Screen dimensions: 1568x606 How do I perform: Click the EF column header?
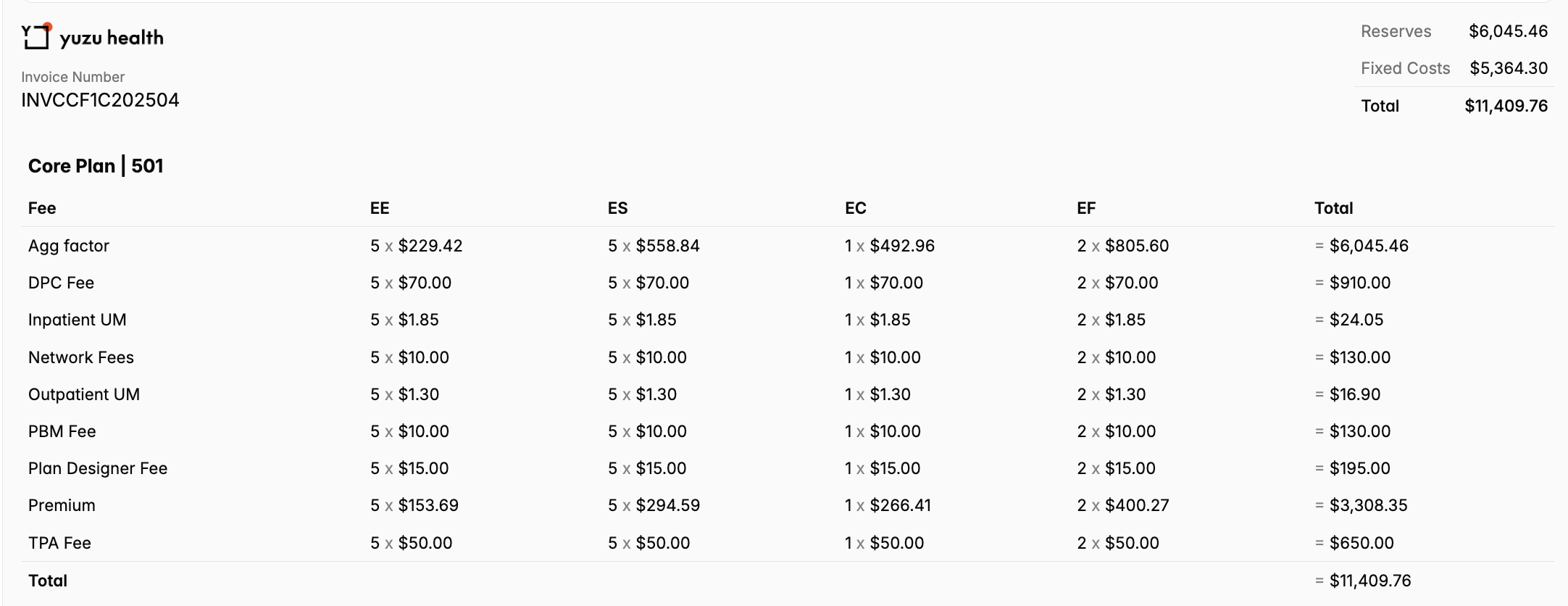point(1085,208)
